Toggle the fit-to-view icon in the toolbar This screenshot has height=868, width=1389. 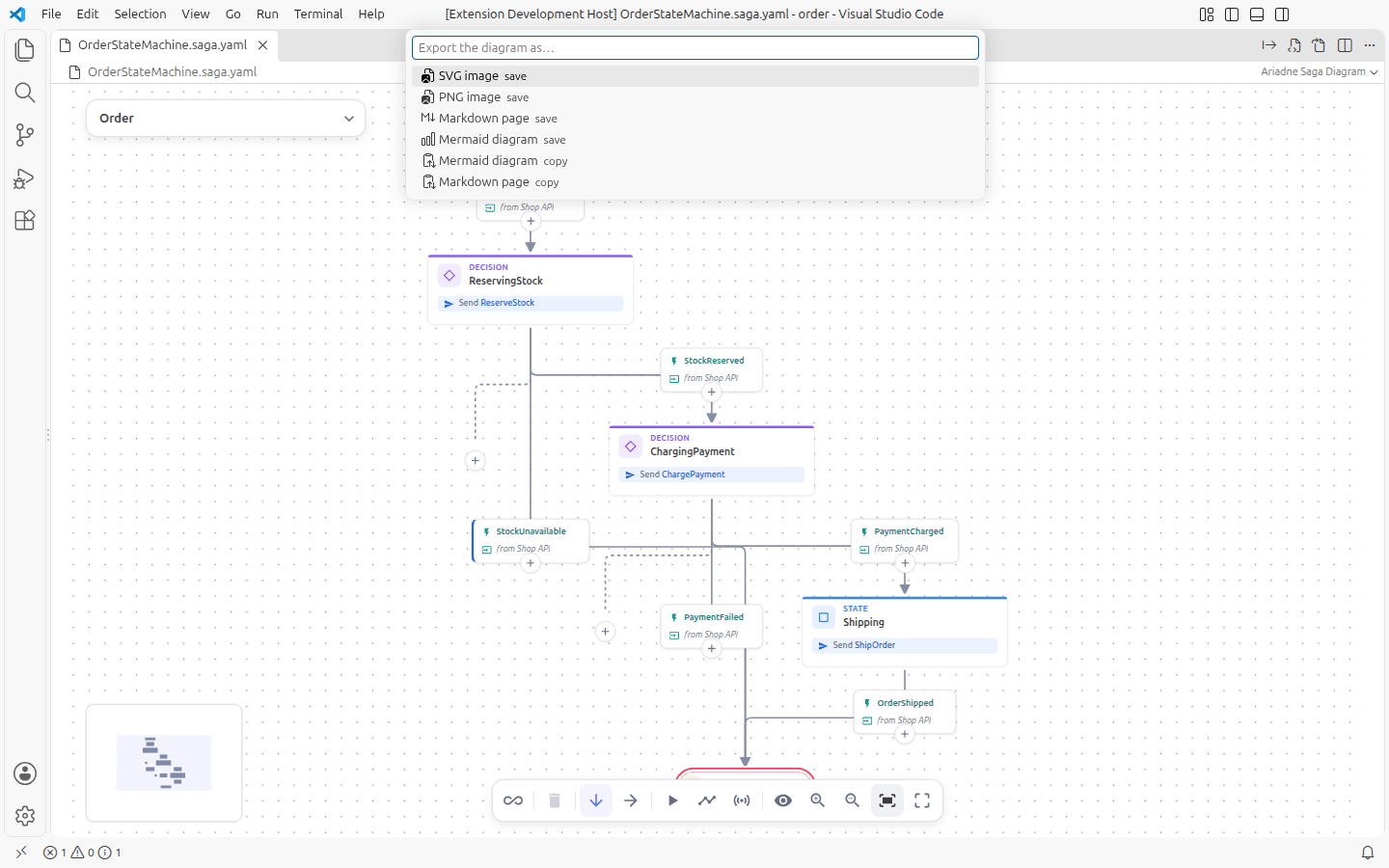887,800
